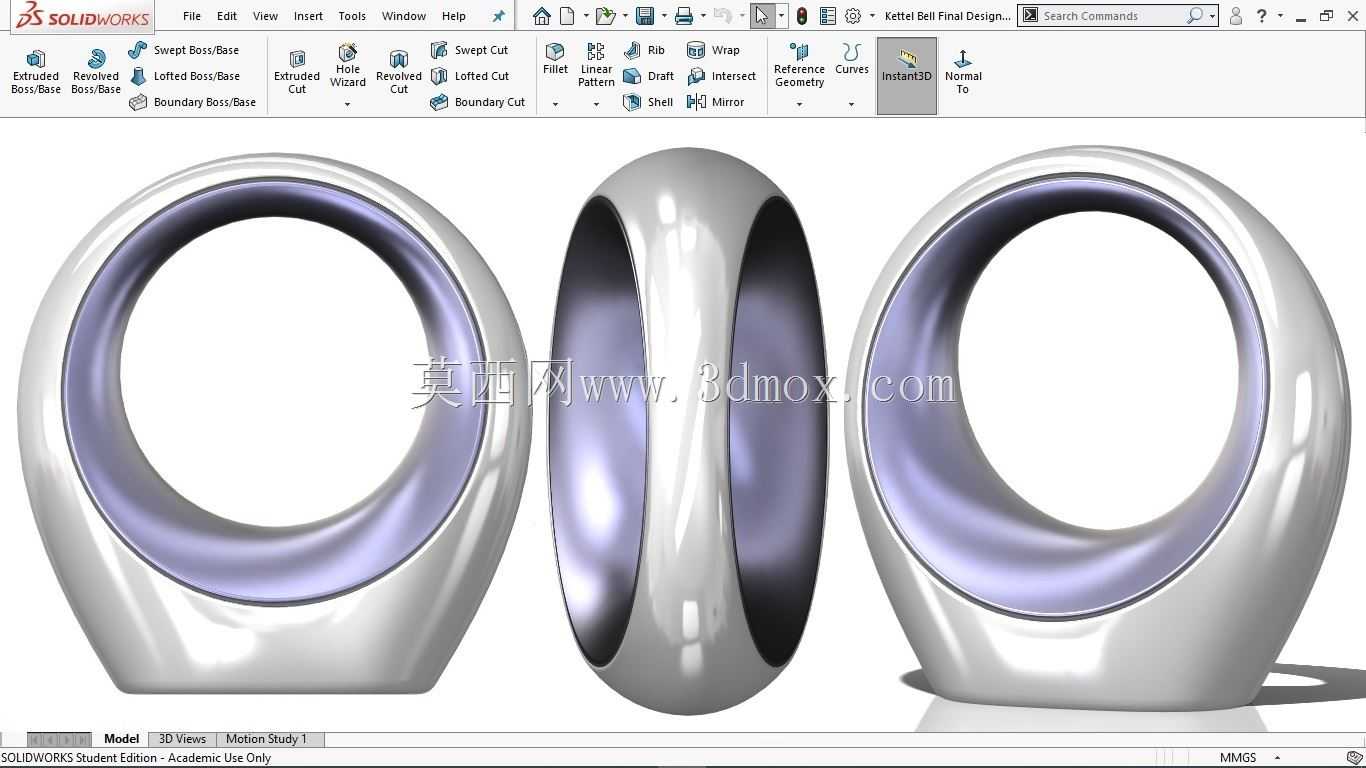Create a Linear Pattern
This screenshot has width=1366, height=768.
(596, 65)
